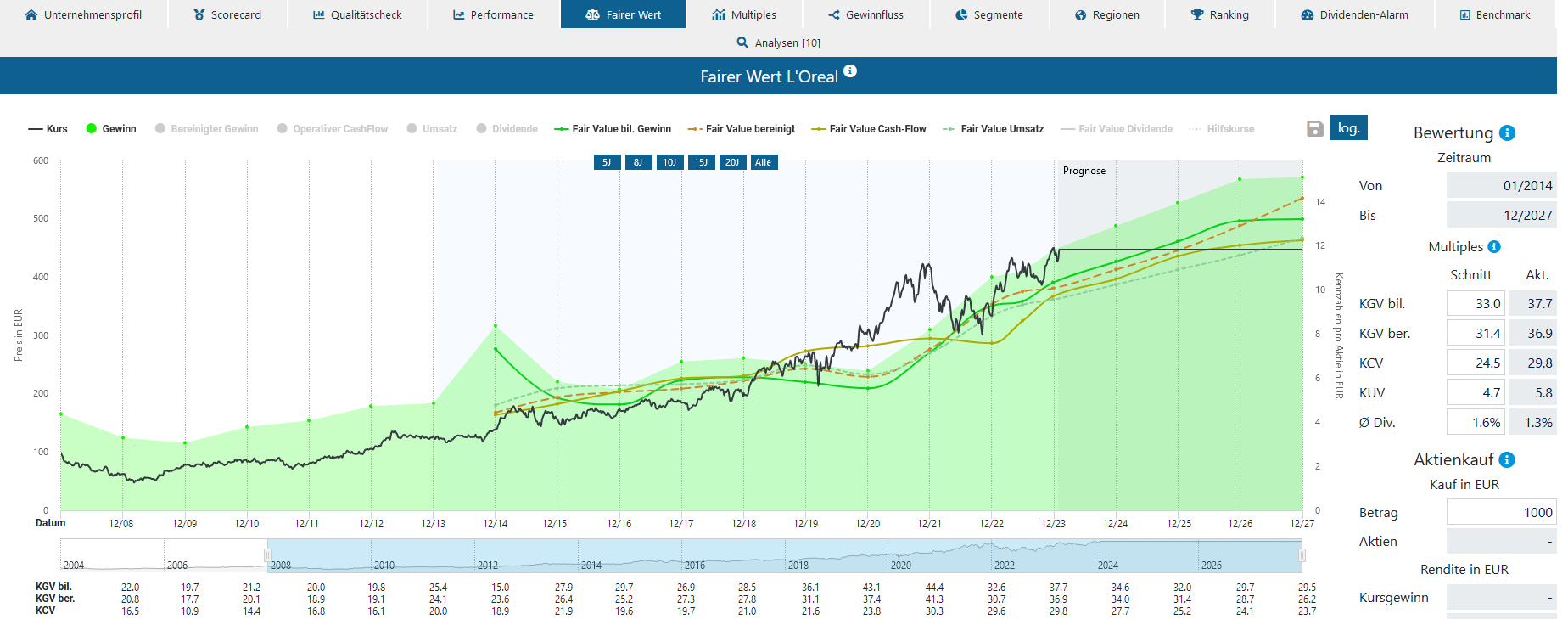
Task: Click the right handle of the range navigator
Action: [1302, 555]
